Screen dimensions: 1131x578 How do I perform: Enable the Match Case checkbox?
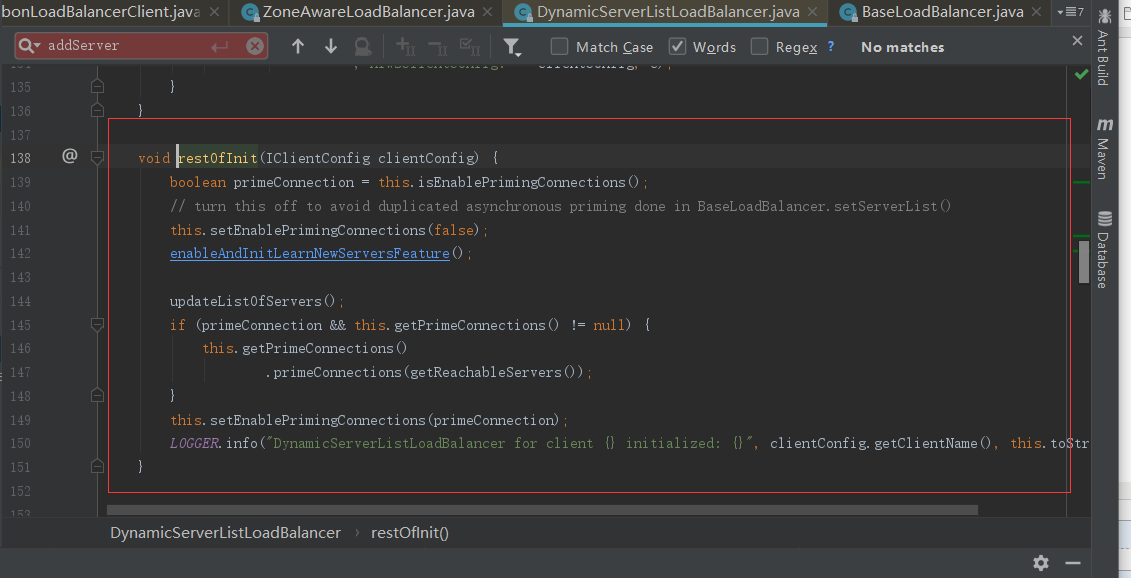(x=559, y=46)
